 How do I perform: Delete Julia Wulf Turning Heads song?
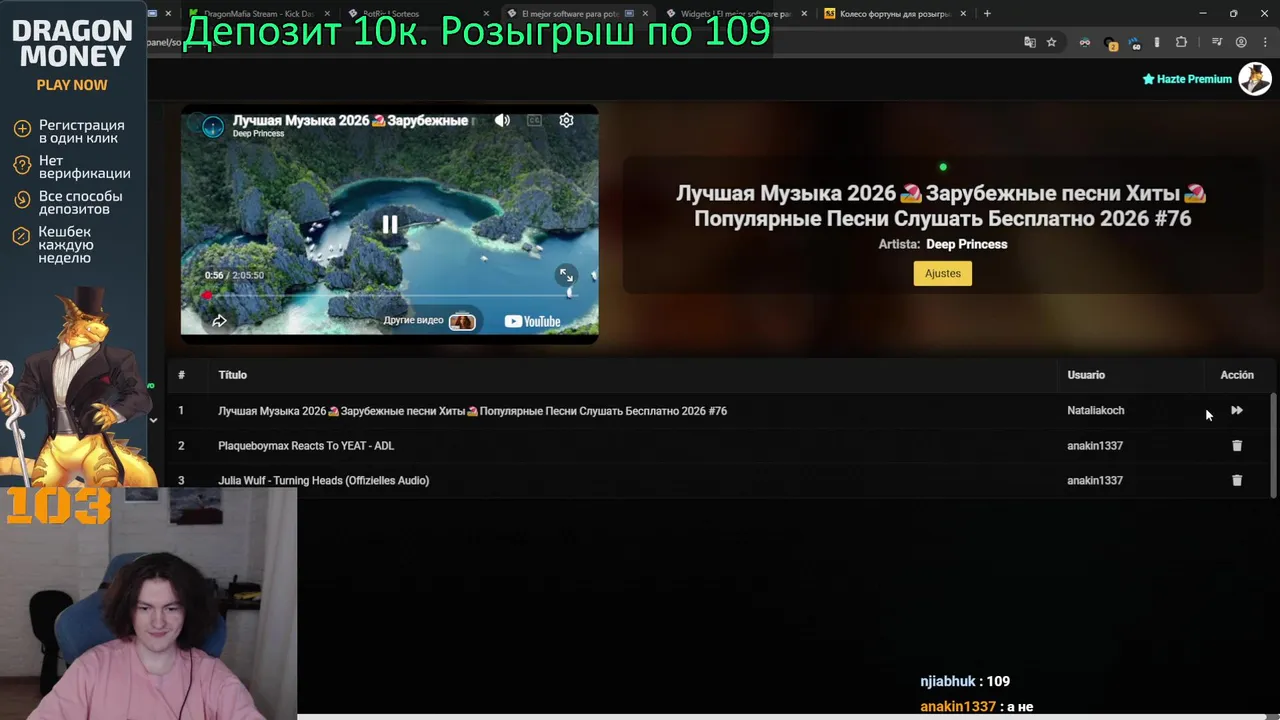(1237, 481)
